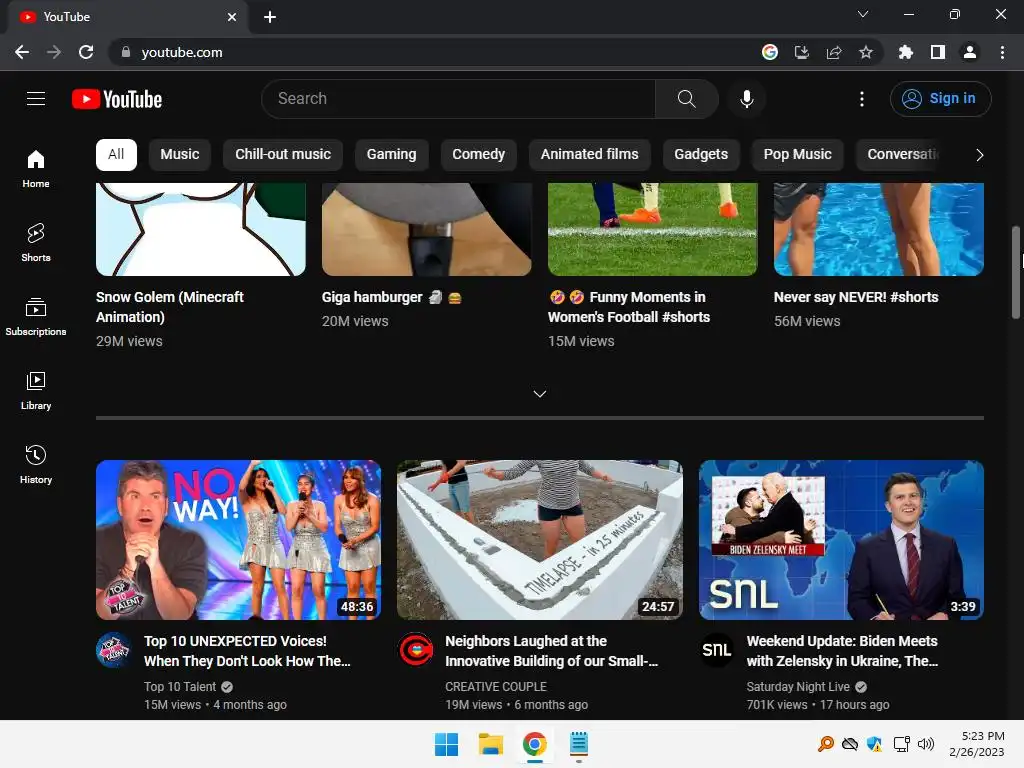
Task: Select the Gaming chip
Action: click(391, 155)
